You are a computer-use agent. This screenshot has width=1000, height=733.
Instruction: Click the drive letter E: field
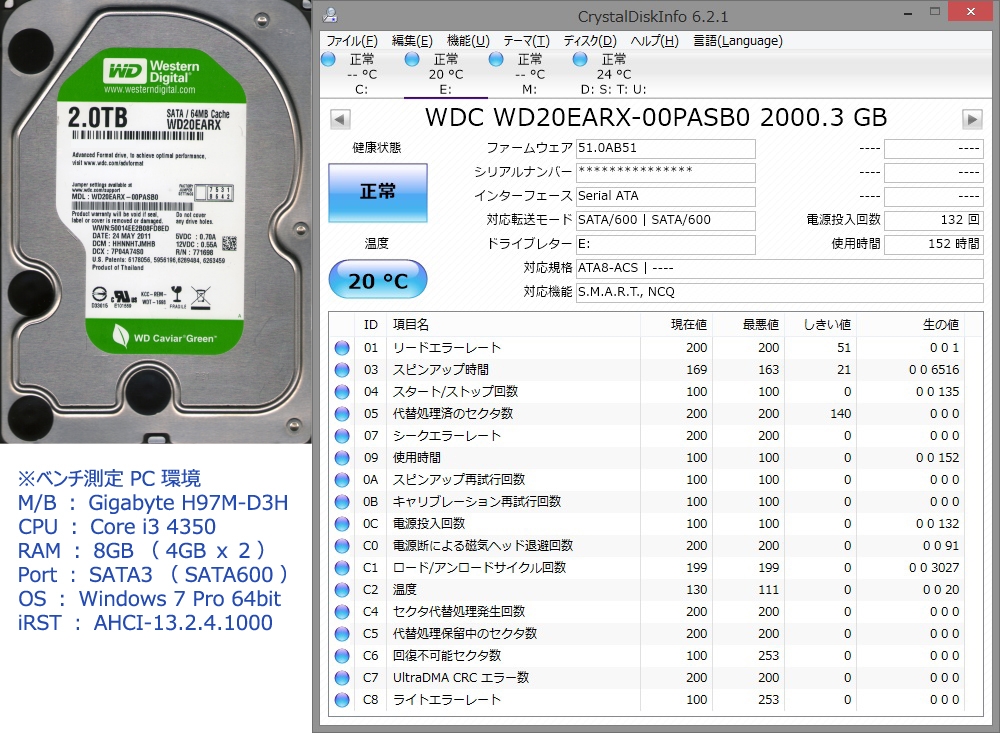click(x=665, y=244)
